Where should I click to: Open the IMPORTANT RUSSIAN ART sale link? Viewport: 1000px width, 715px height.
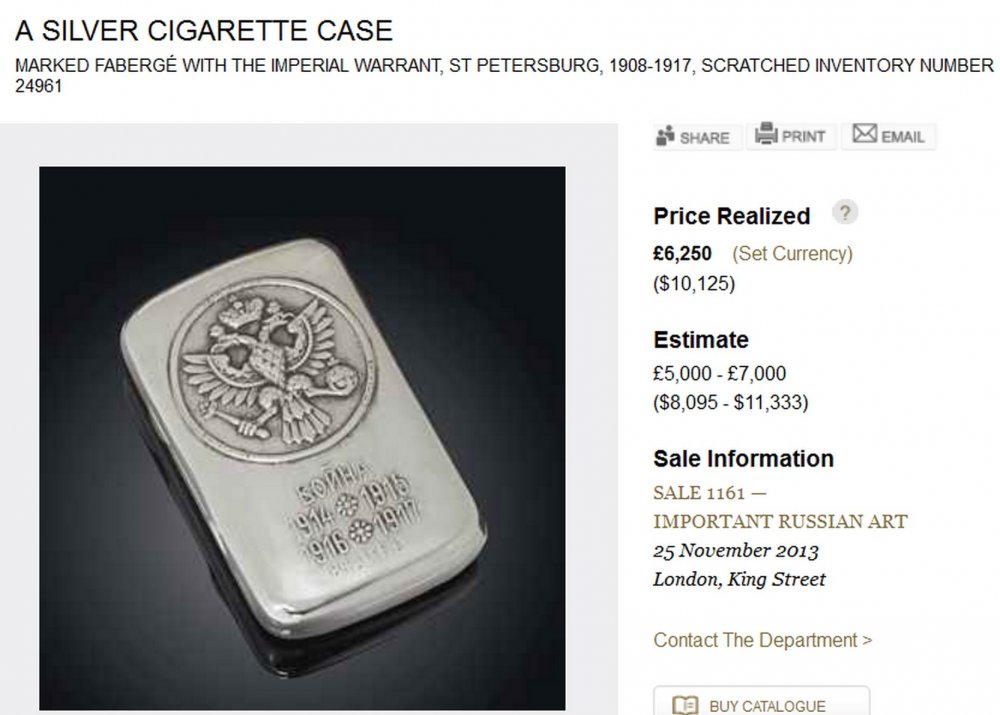780,521
